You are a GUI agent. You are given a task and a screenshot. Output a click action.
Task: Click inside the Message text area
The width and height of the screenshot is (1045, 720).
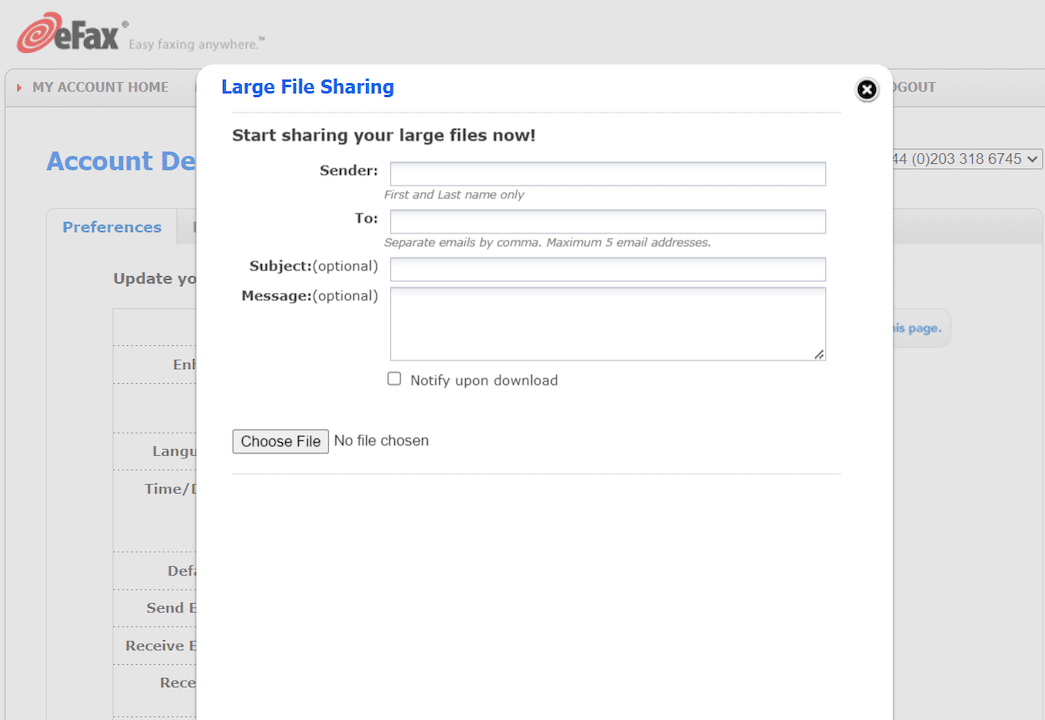(x=607, y=320)
